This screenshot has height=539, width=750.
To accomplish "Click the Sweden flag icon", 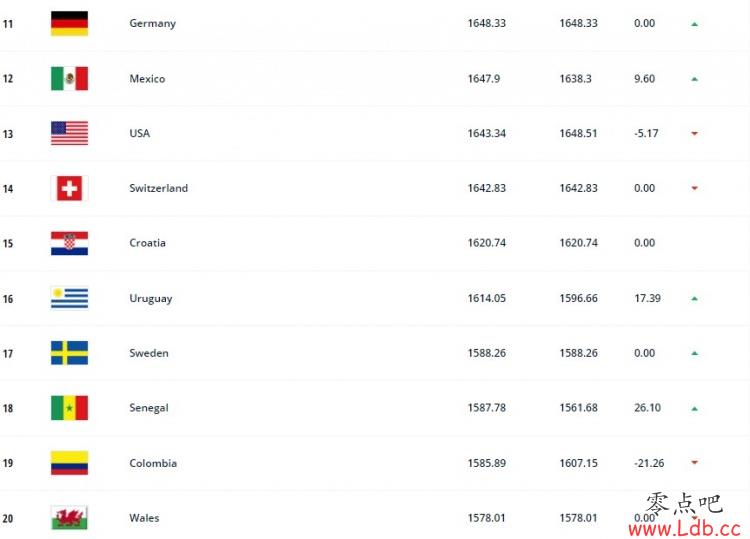I will (x=69, y=353).
